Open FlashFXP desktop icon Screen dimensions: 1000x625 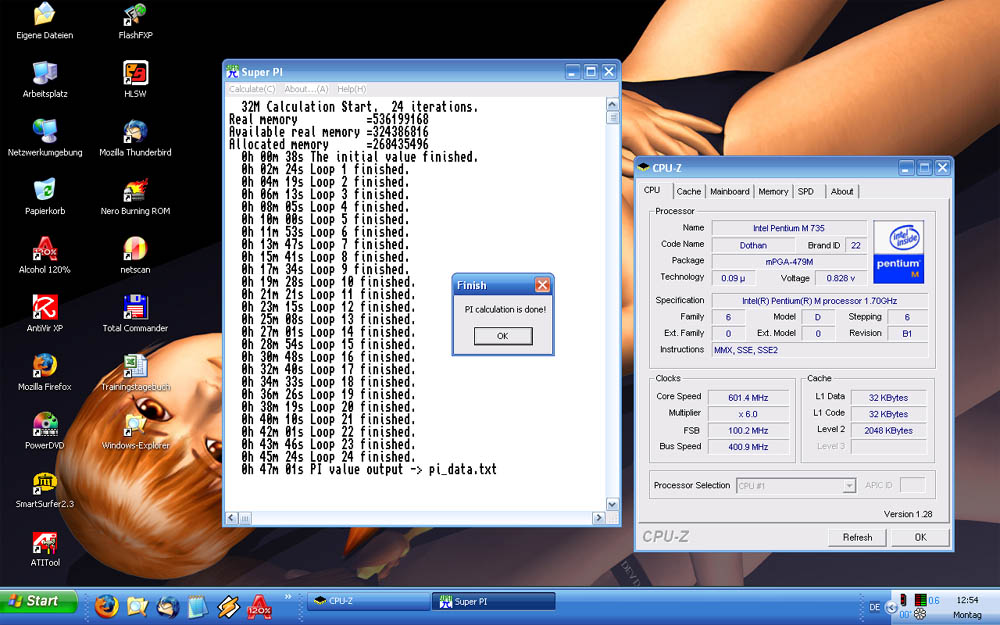coord(135,20)
